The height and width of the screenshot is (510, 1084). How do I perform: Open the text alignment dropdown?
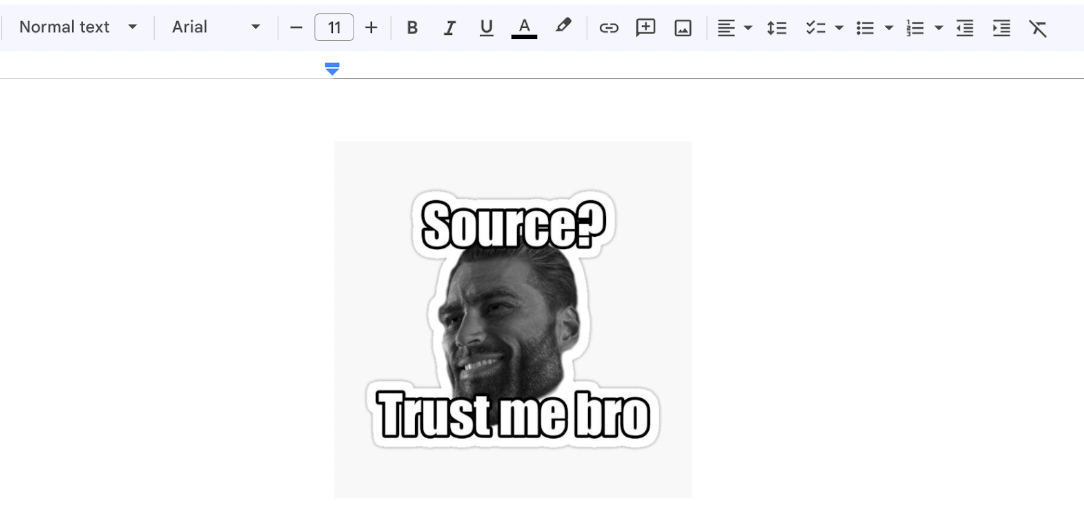(x=734, y=28)
